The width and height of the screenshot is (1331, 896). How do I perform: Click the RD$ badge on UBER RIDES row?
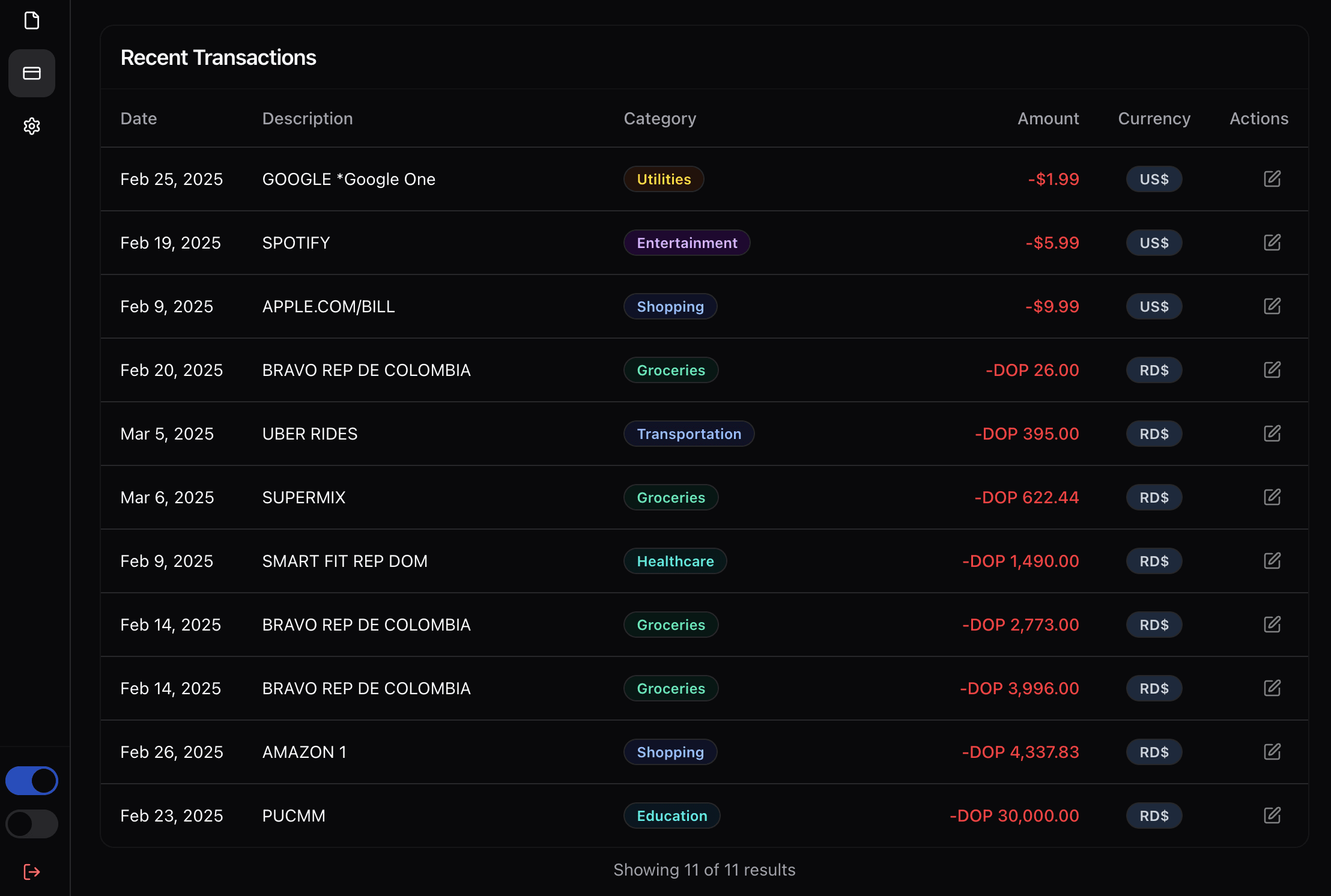[x=1154, y=434]
